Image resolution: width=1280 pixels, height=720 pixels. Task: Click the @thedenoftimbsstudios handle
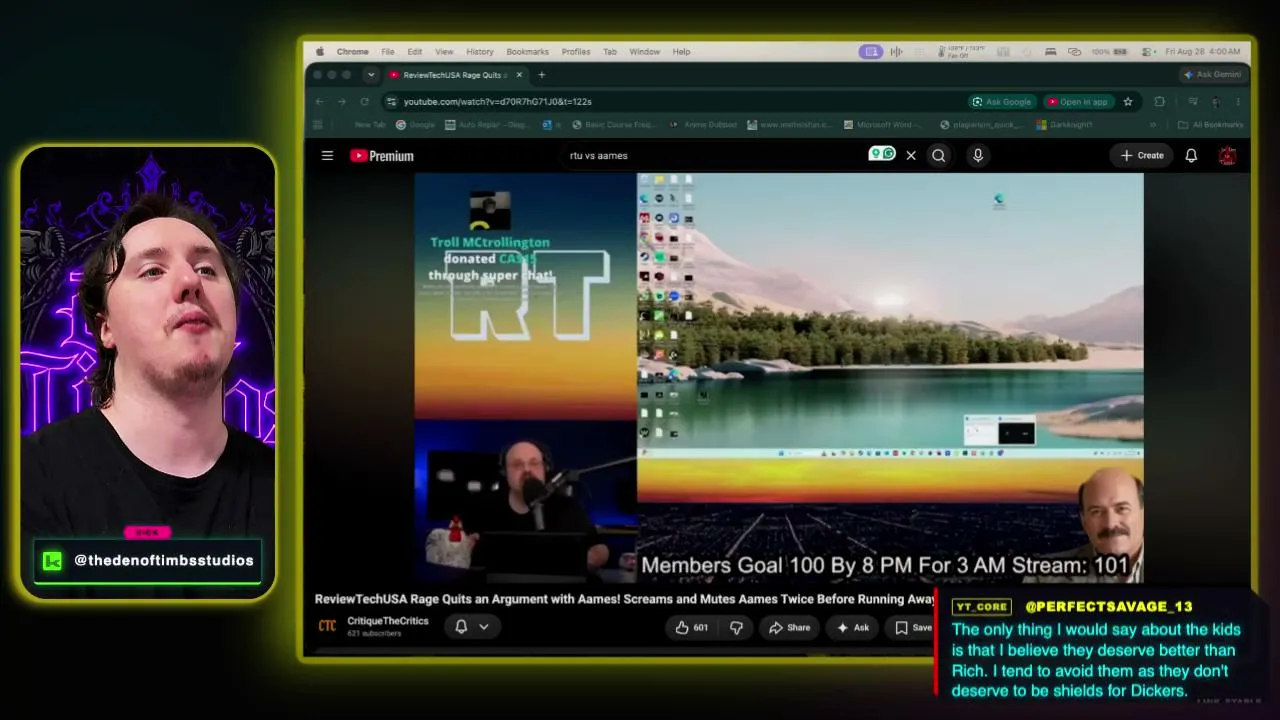click(x=164, y=560)
